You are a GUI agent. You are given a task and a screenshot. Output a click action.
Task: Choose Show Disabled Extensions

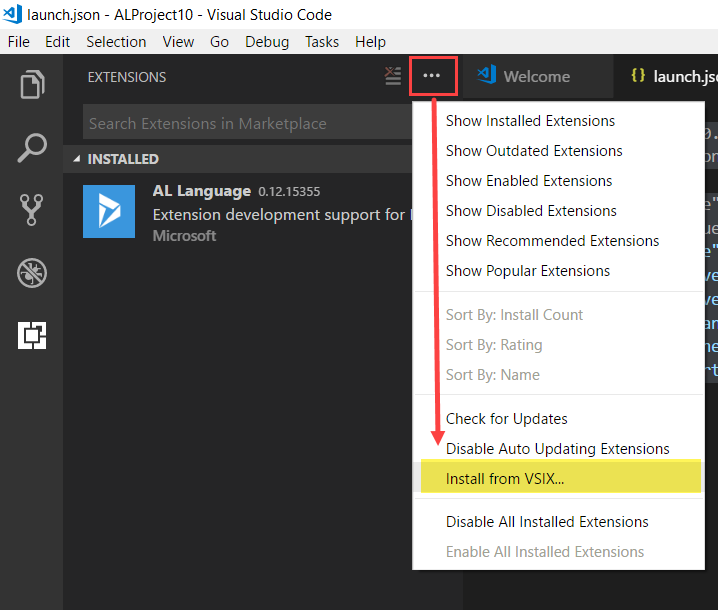point(558,211)
